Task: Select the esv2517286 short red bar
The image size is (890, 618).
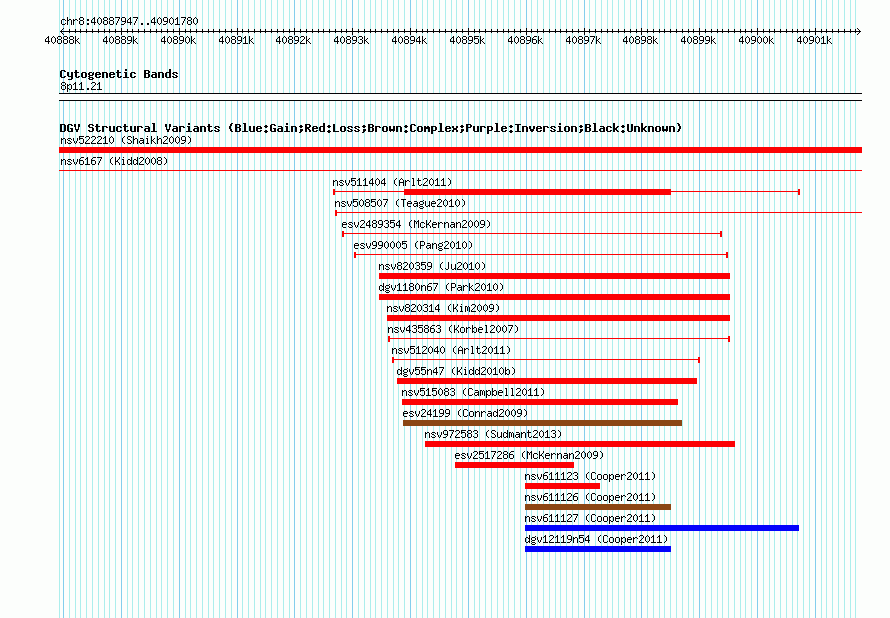Action: click(514, 465)
